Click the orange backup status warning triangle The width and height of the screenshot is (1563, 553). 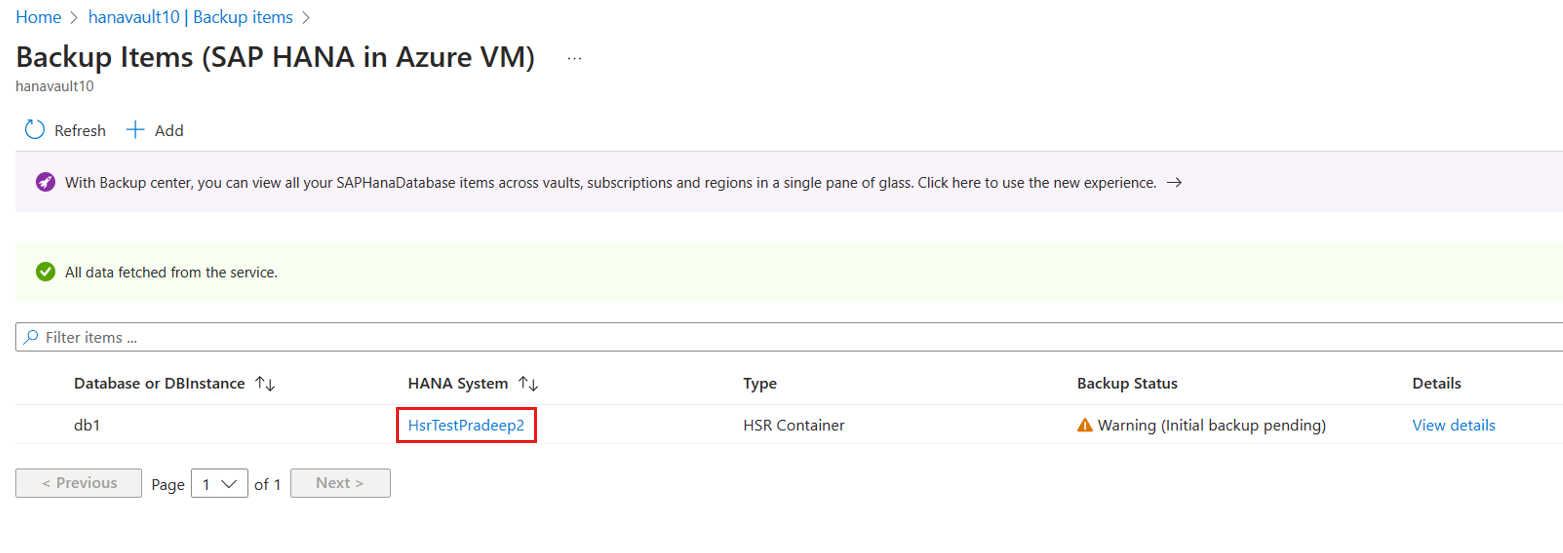(x=1085, y=426)
